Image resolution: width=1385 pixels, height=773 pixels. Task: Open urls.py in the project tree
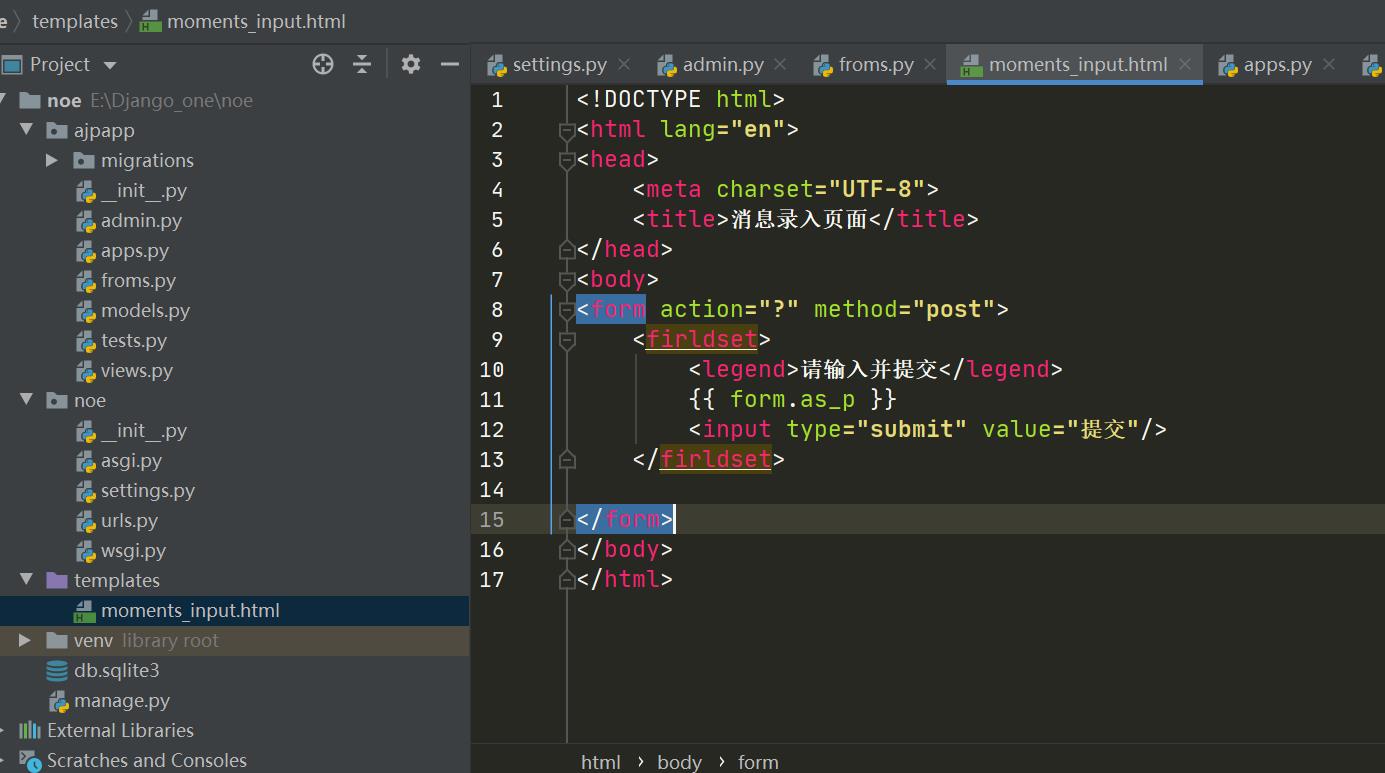click(130, 520)
